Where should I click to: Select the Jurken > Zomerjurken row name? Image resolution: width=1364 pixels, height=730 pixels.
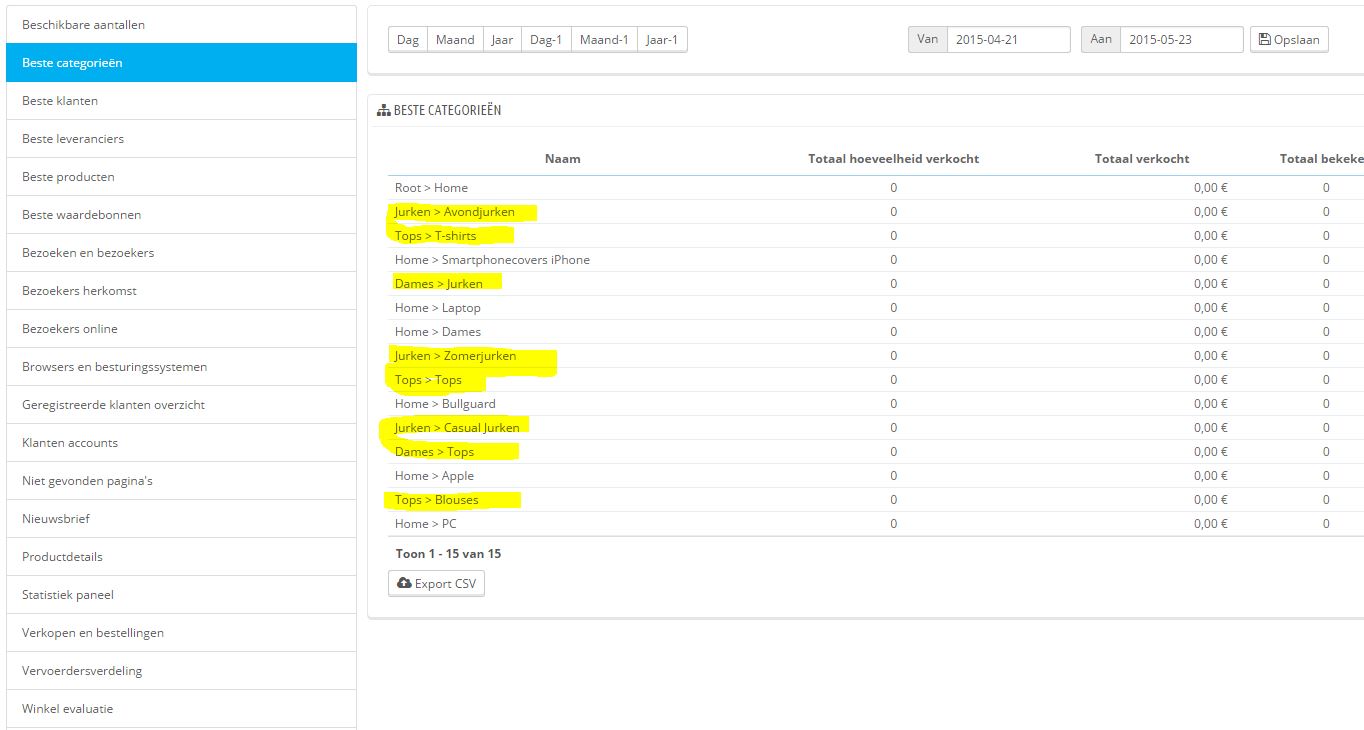456,356
